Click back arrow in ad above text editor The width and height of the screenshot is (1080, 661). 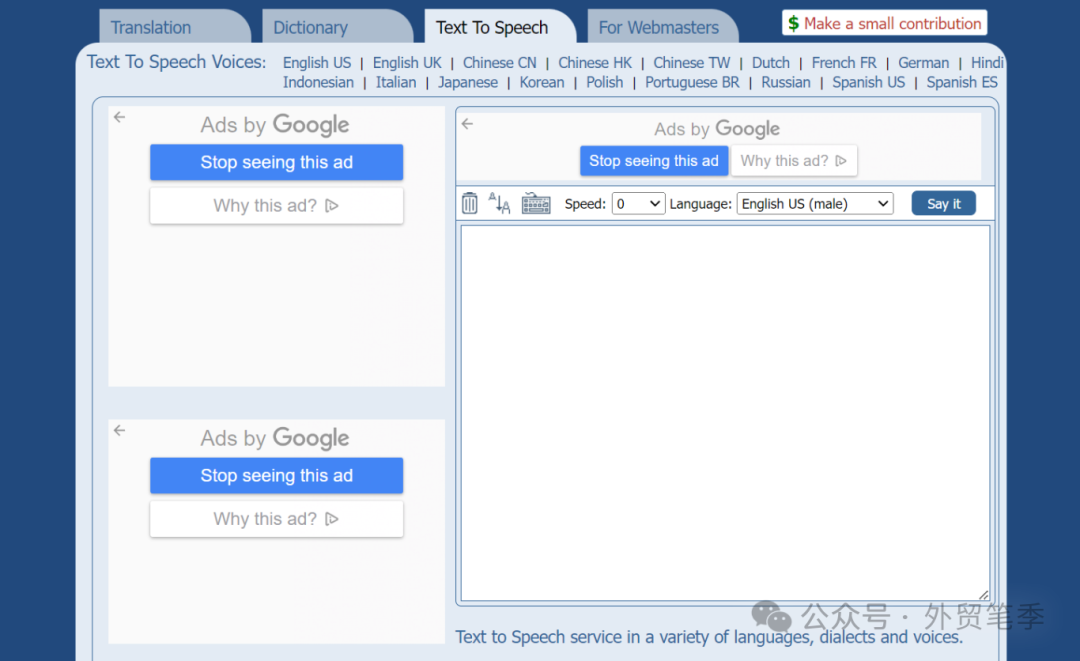(468, 124)
